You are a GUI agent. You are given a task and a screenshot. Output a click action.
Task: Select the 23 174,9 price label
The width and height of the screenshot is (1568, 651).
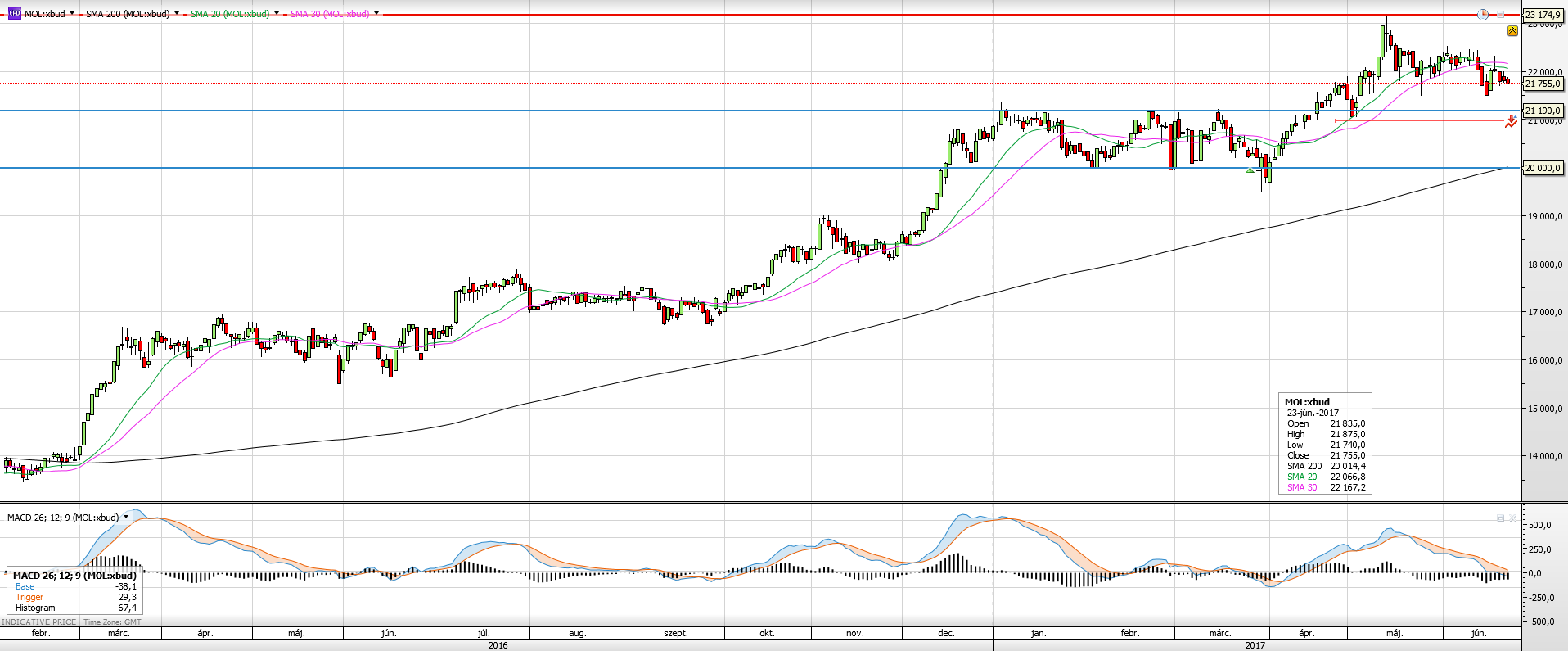[x=1543, y=15]
